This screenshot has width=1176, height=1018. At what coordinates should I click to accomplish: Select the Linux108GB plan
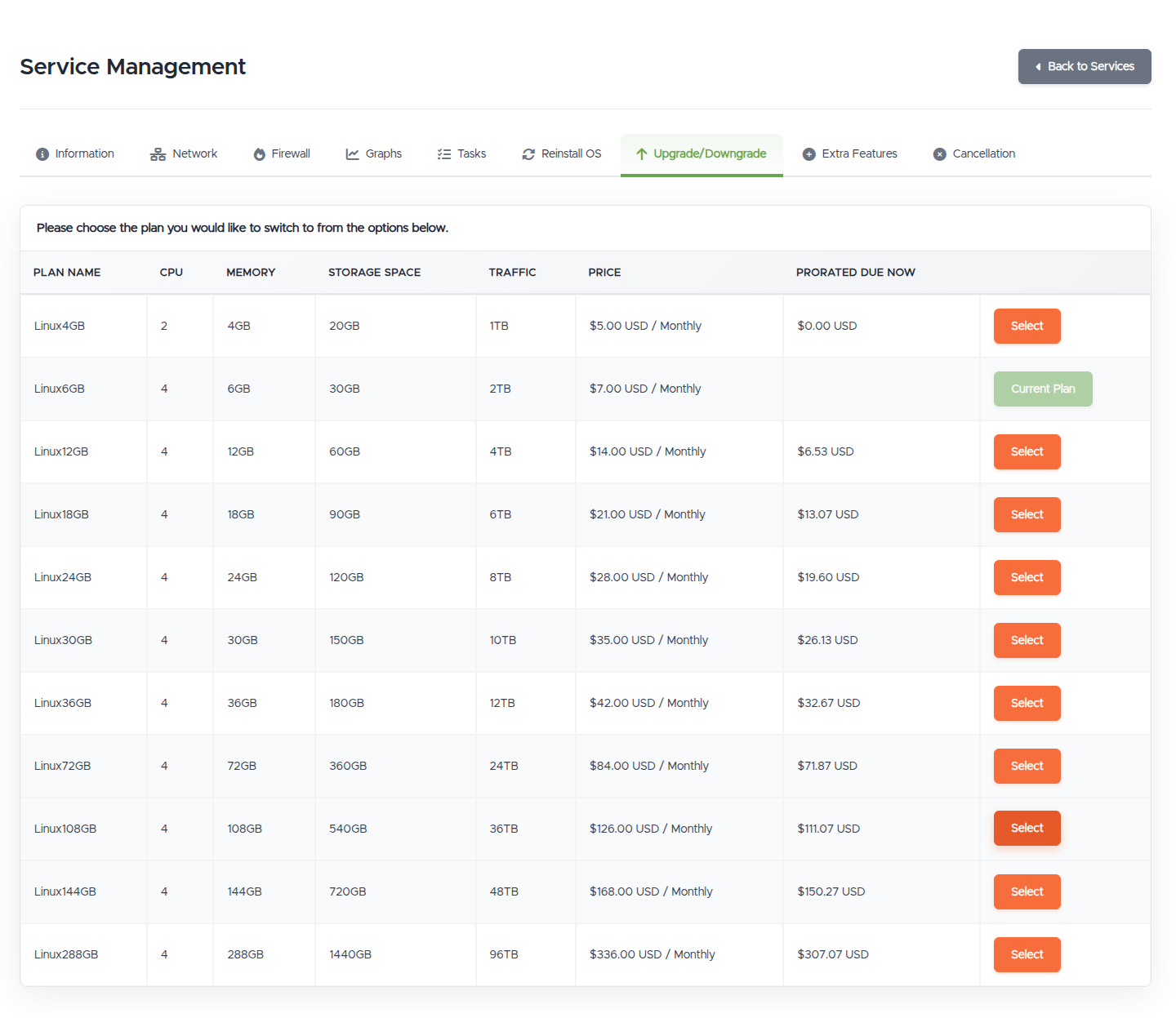click(x=1027, y=829)
